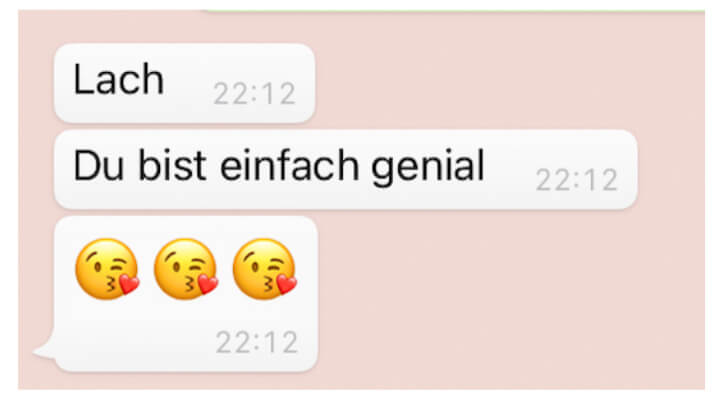728x412 pixels.
Task: Click the word "bist" in second message
Action: (x=172, y=165)
